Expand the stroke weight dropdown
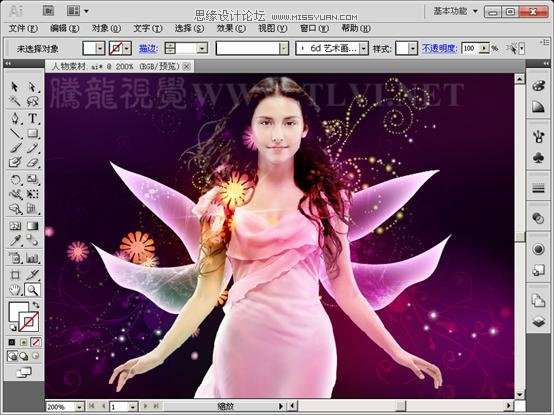This screenshot has width=554, height=415. (x=202, y=48)
